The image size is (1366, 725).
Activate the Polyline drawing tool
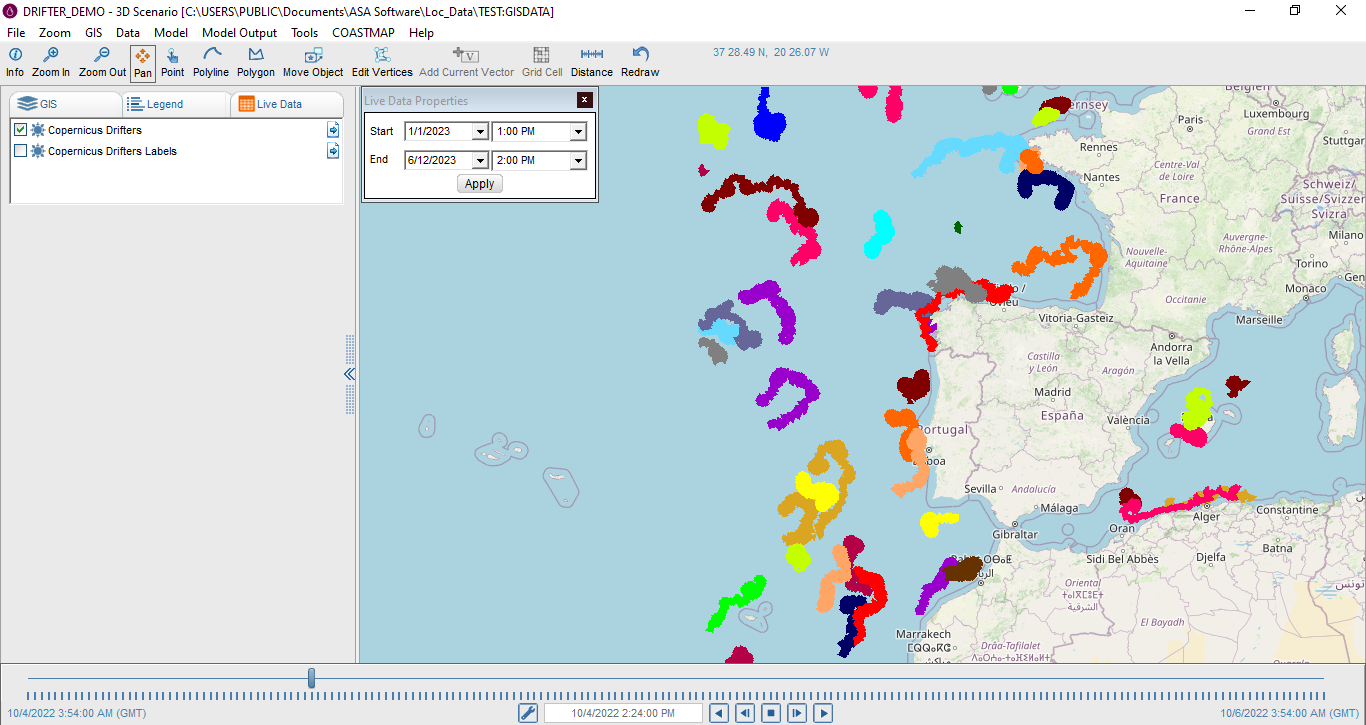click(211, 61)
